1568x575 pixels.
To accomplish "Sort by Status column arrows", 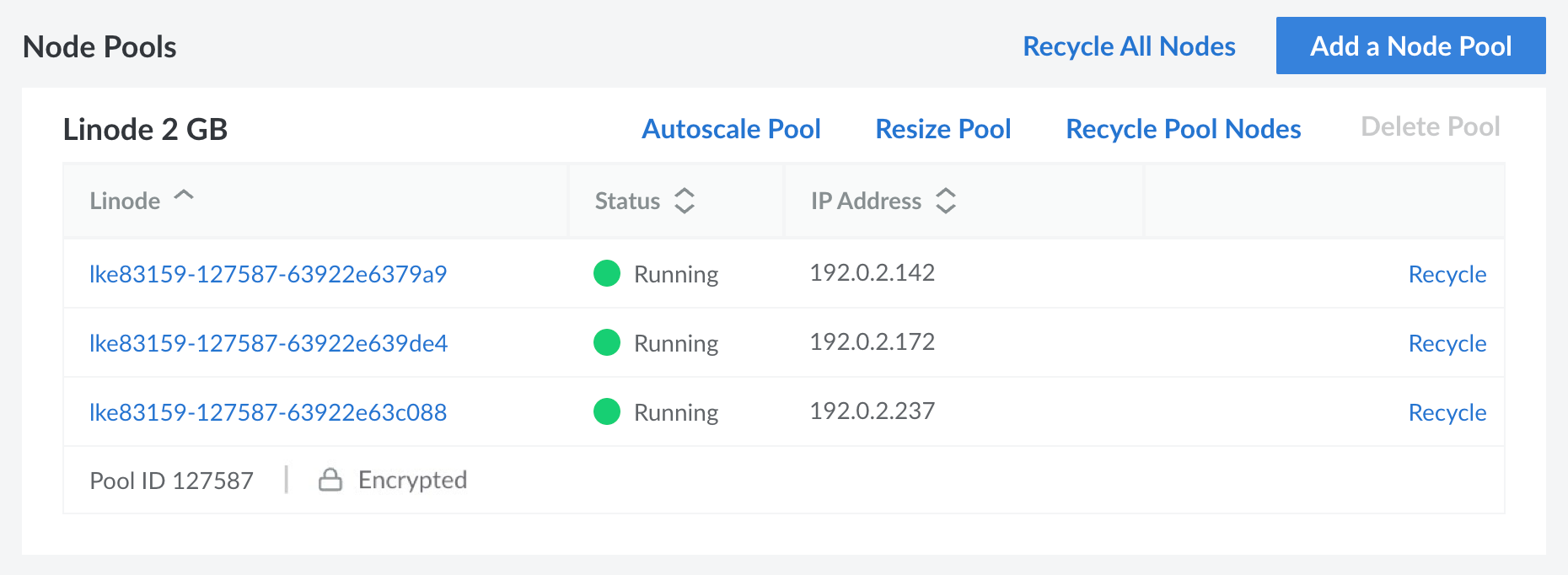I will pyautogui.click(x=685, y=201).
